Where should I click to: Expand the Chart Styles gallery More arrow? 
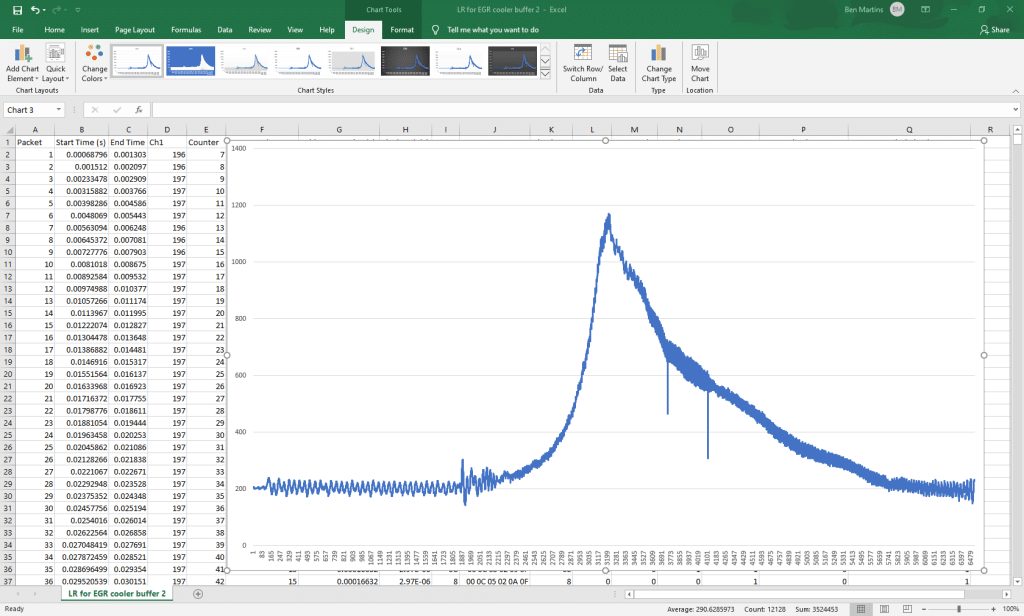[x=545, y=74]
